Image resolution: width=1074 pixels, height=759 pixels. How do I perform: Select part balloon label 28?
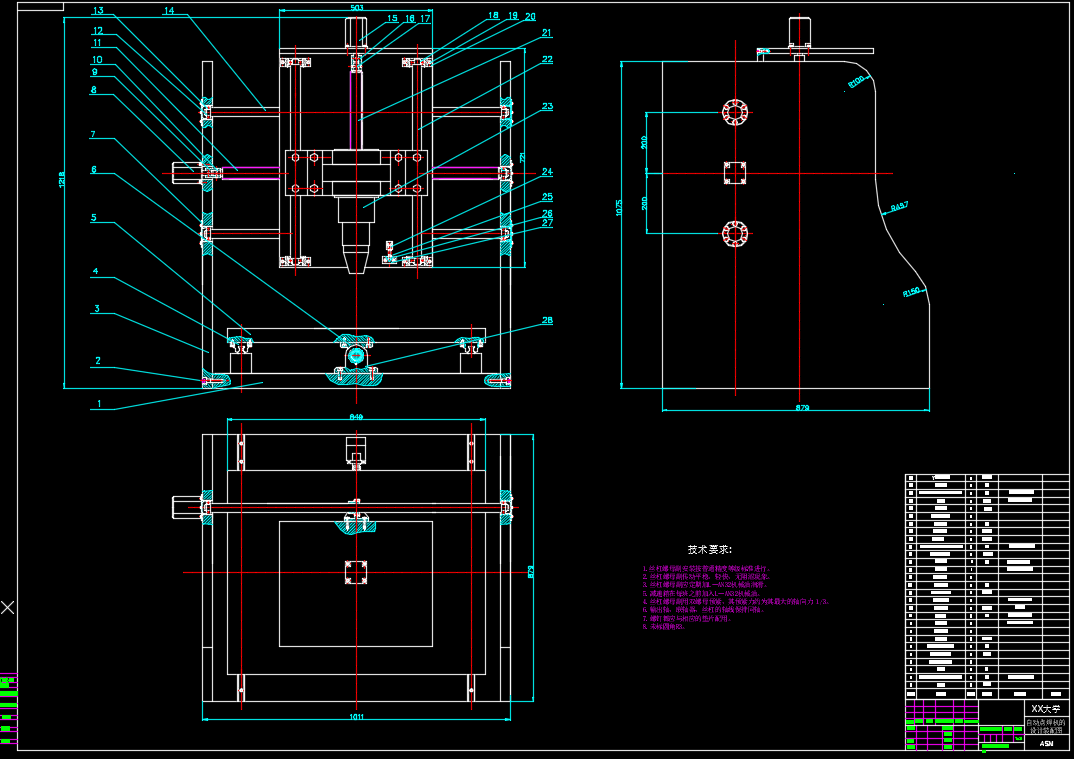point(547,321)
